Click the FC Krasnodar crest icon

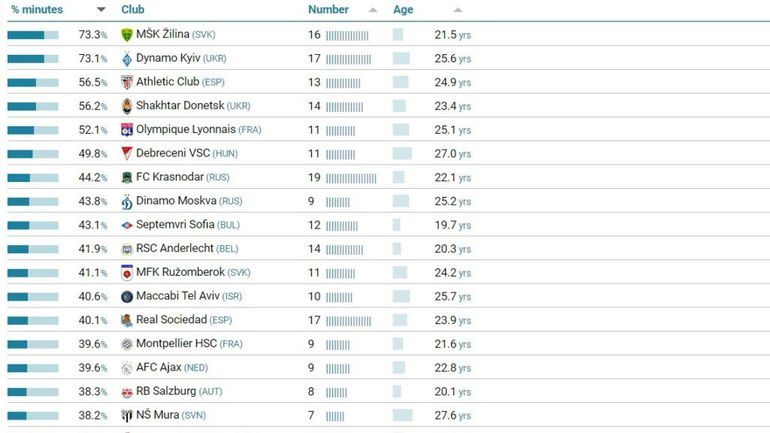click(x=127, y=177)
